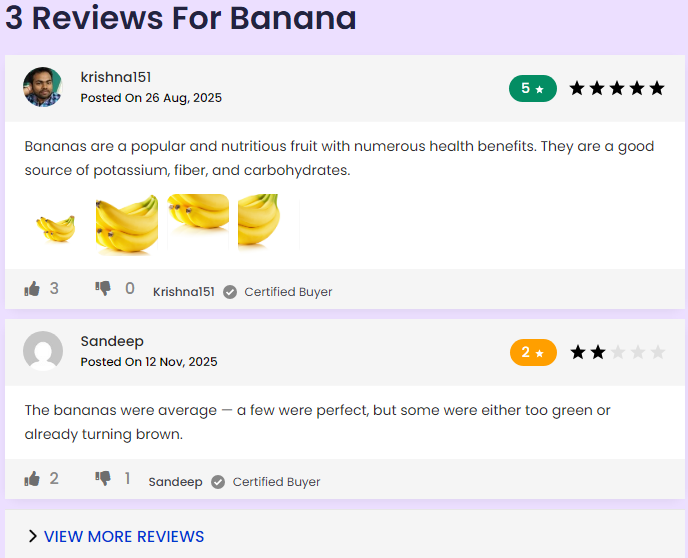
Task: Click the green 5-star rating badge
Action: pyautogui.click(x=533, y=89)
